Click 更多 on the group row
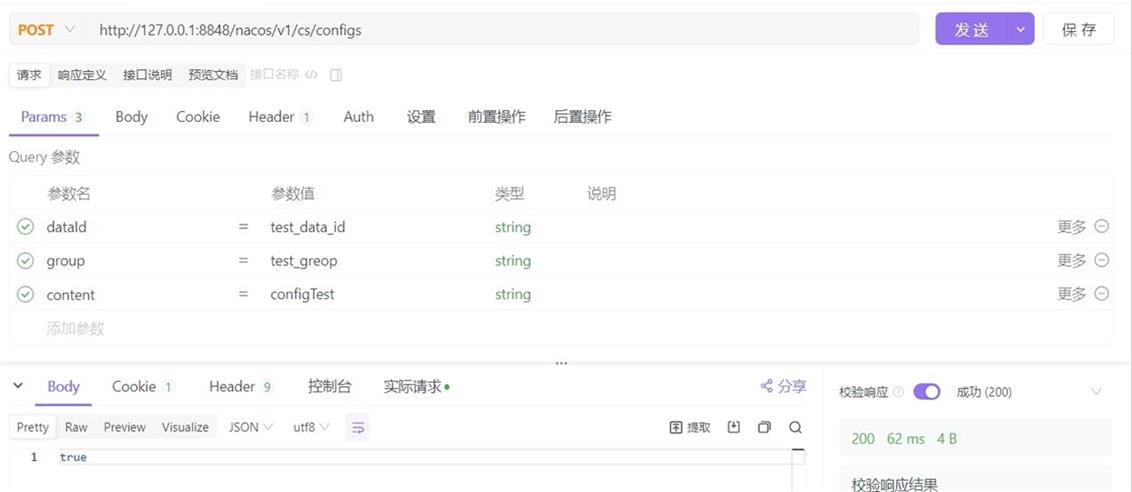This screenshot has height=492, width=1132. click(x=1071, y=261)
